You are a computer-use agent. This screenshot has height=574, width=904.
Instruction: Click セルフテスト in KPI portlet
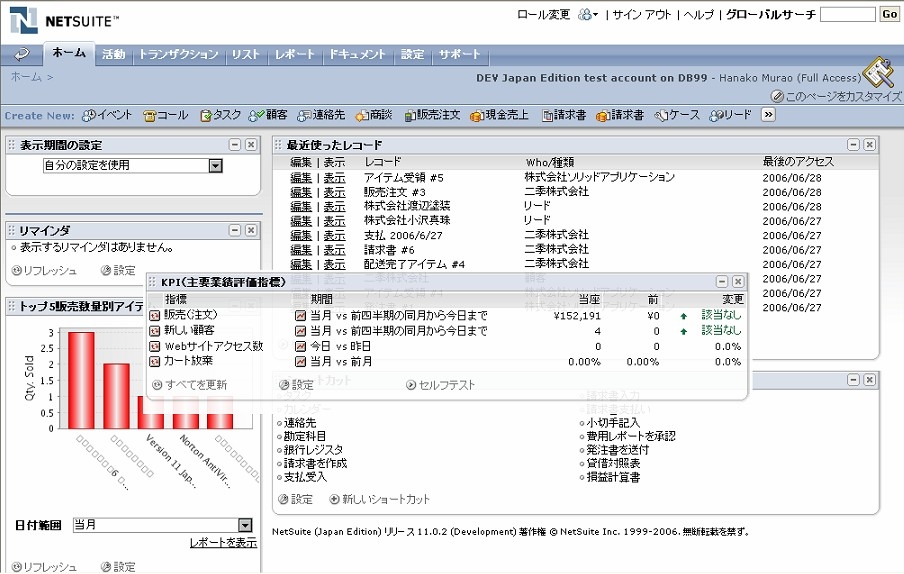click(x=440, y=385)
